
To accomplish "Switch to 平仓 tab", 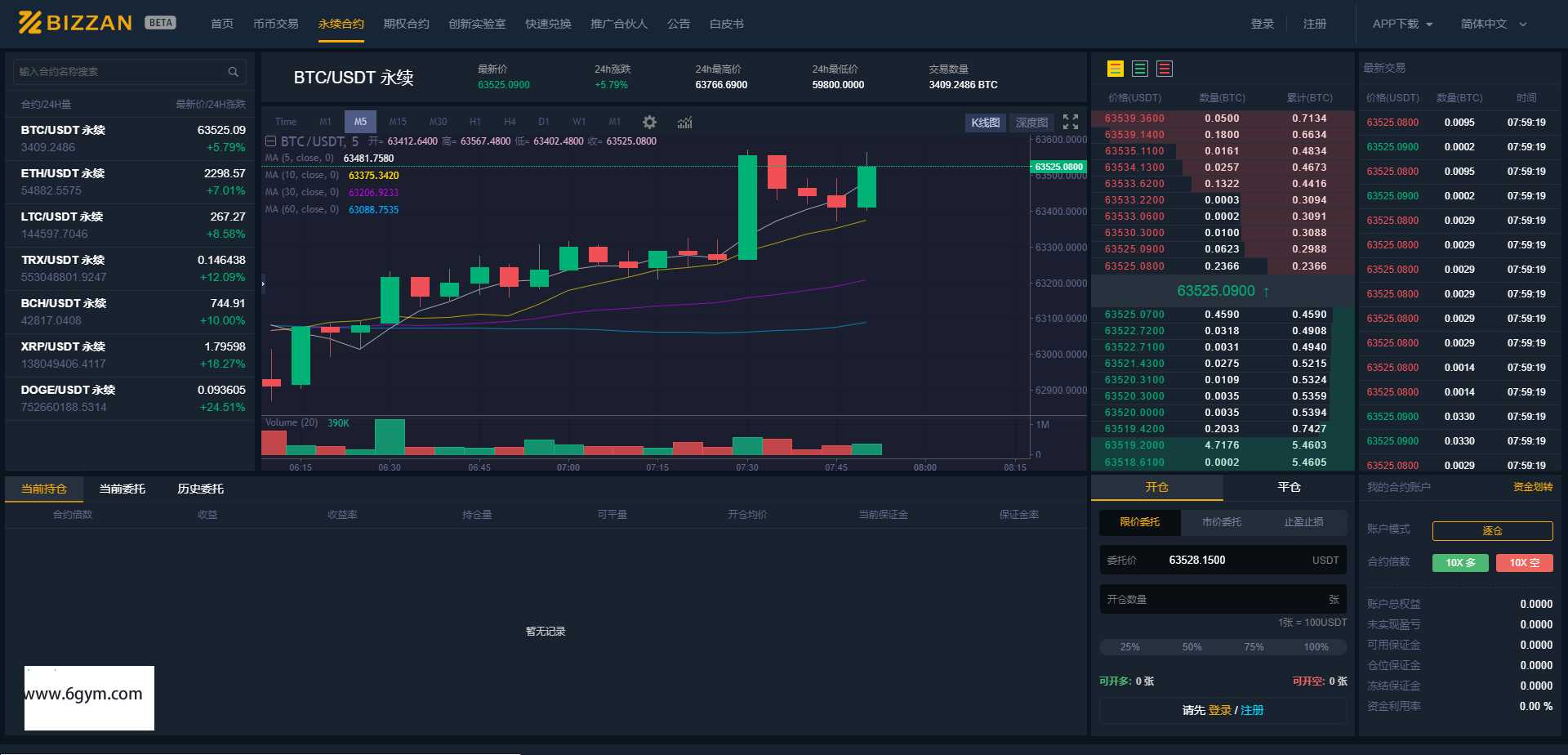I will [x=1289, y=487].
